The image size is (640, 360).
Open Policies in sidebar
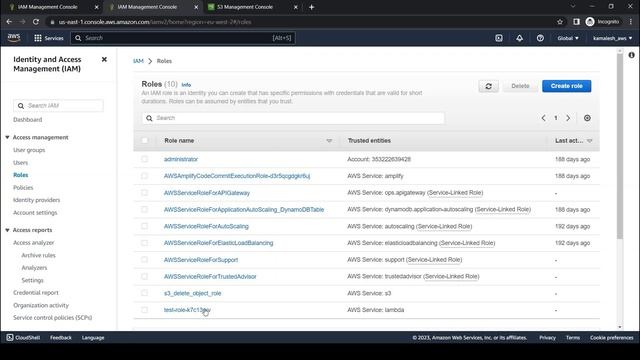click(23, 187)
